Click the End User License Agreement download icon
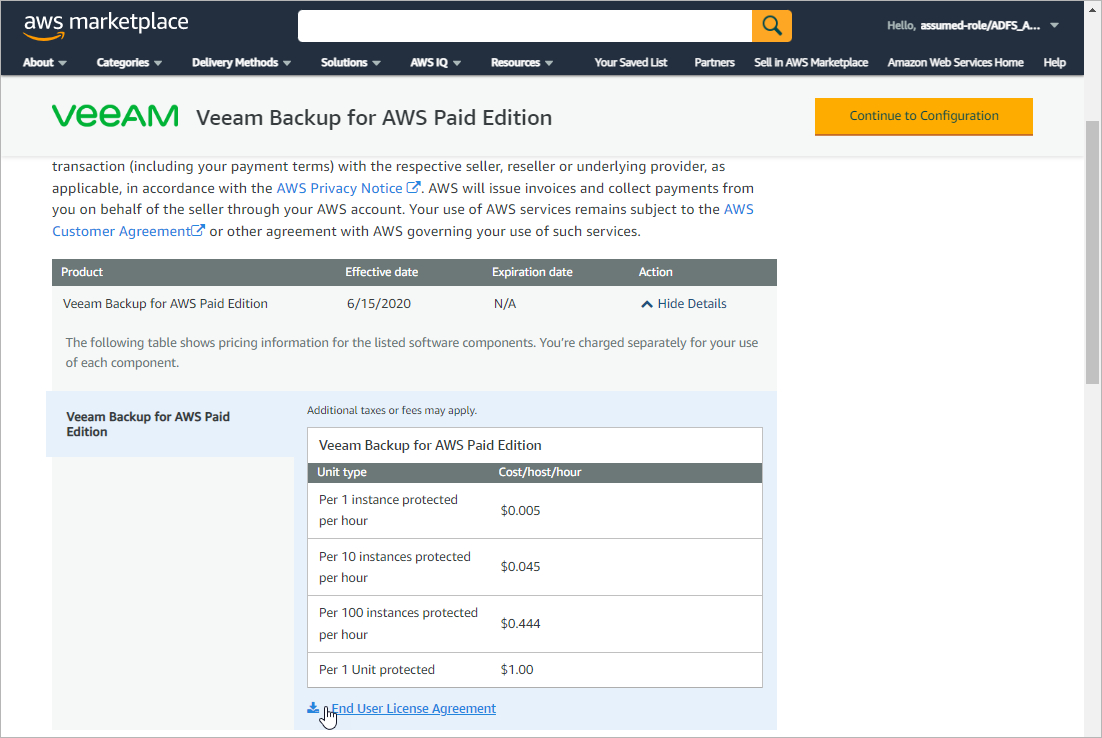The height and width of the screenshot is (738, 1102). tap(313, 708)
